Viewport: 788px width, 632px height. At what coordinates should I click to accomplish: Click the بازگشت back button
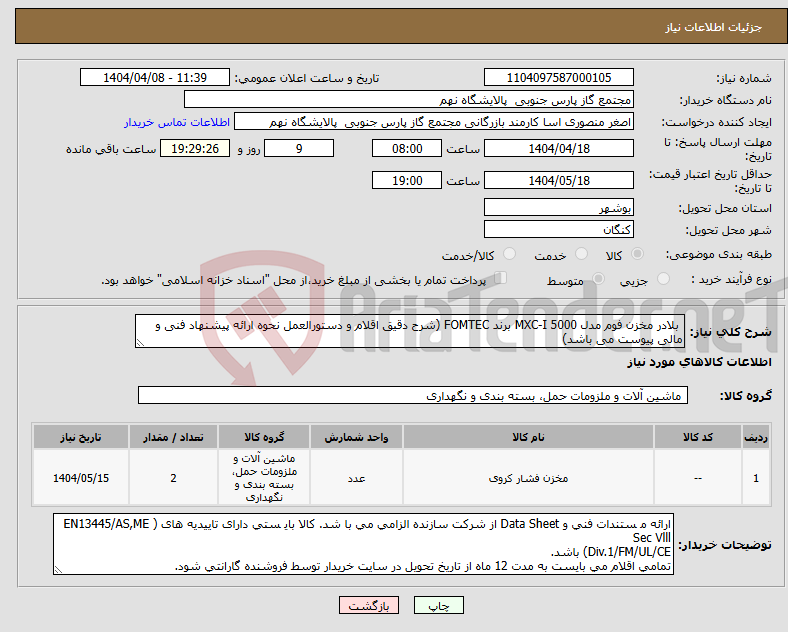pyautogui.click(x=369, y=605)
